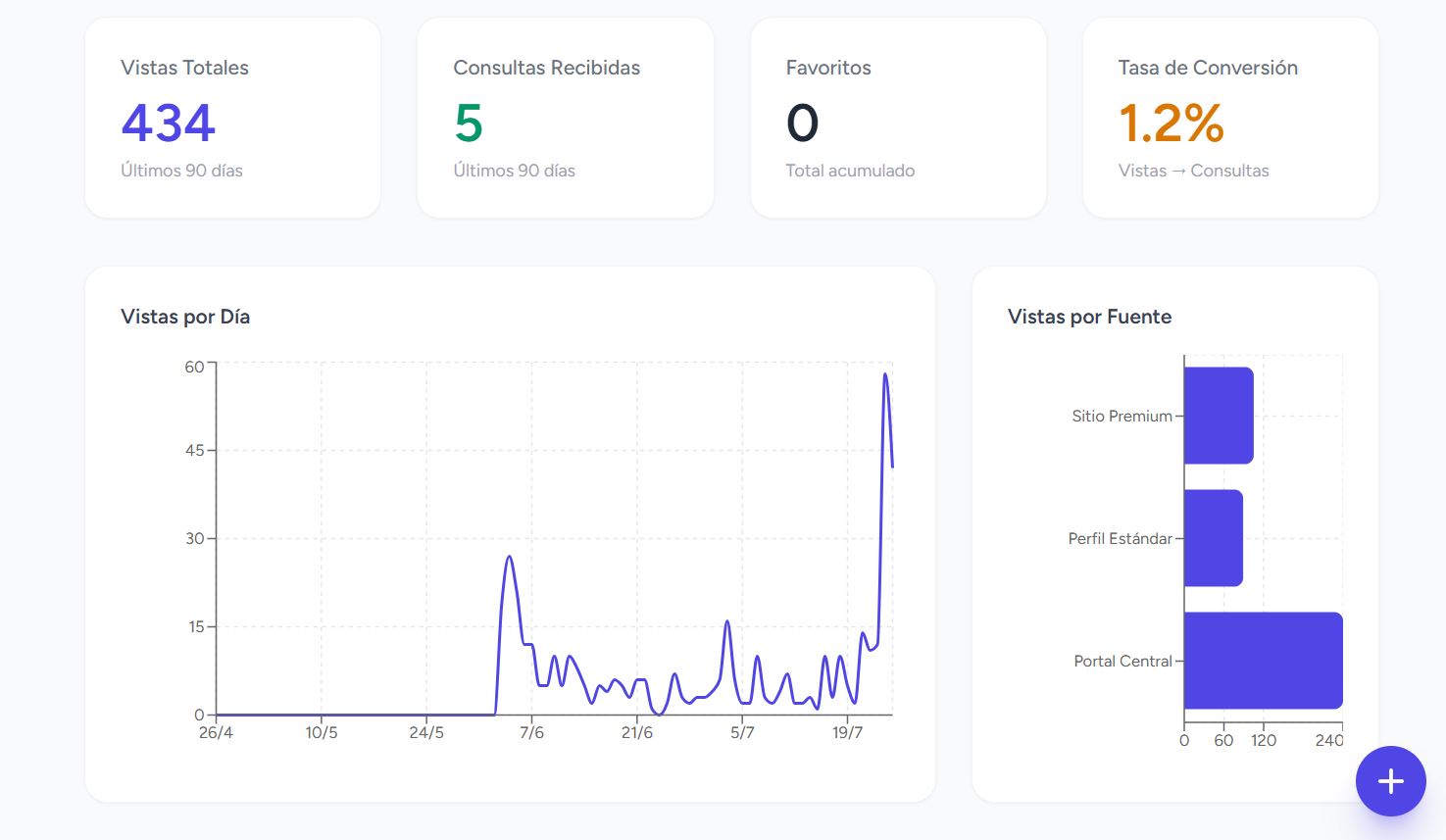Click the early June peak near 27 views
Image resolution: width=1446 pixels, height=840 pixels.
509,557
